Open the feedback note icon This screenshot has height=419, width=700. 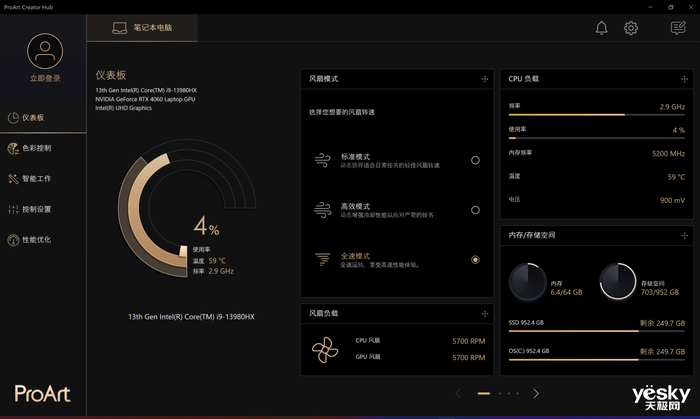pyautogui.click(x=678, y=28)
